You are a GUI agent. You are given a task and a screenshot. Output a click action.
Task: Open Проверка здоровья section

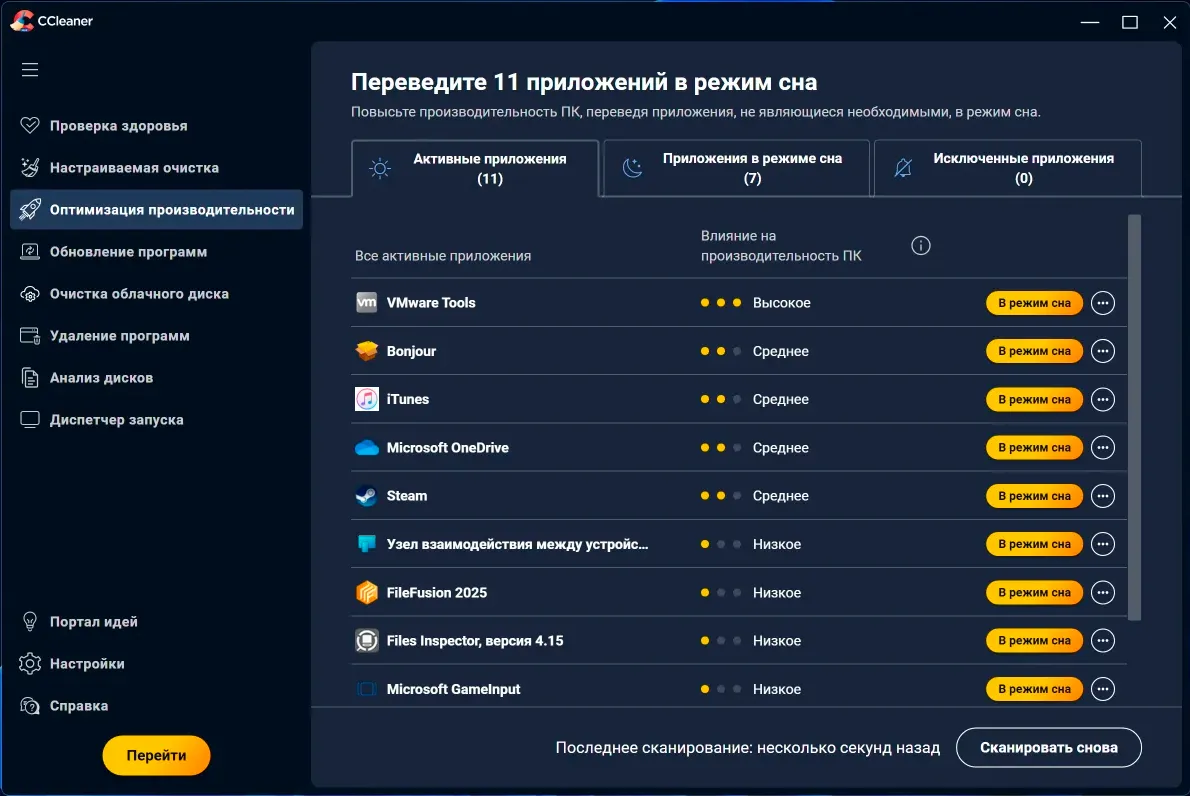point(156,125)
